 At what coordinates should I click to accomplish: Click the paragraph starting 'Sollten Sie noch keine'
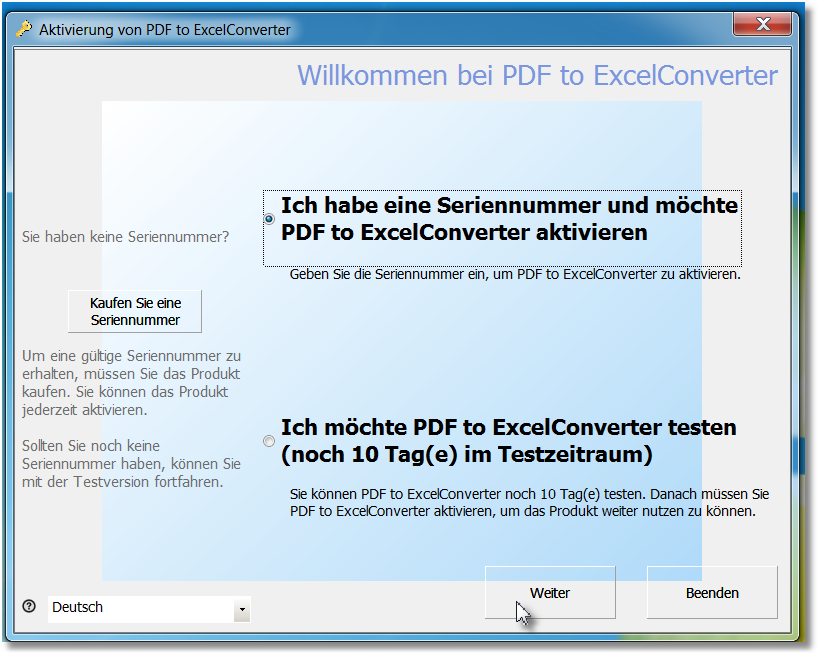pos(131,464)
